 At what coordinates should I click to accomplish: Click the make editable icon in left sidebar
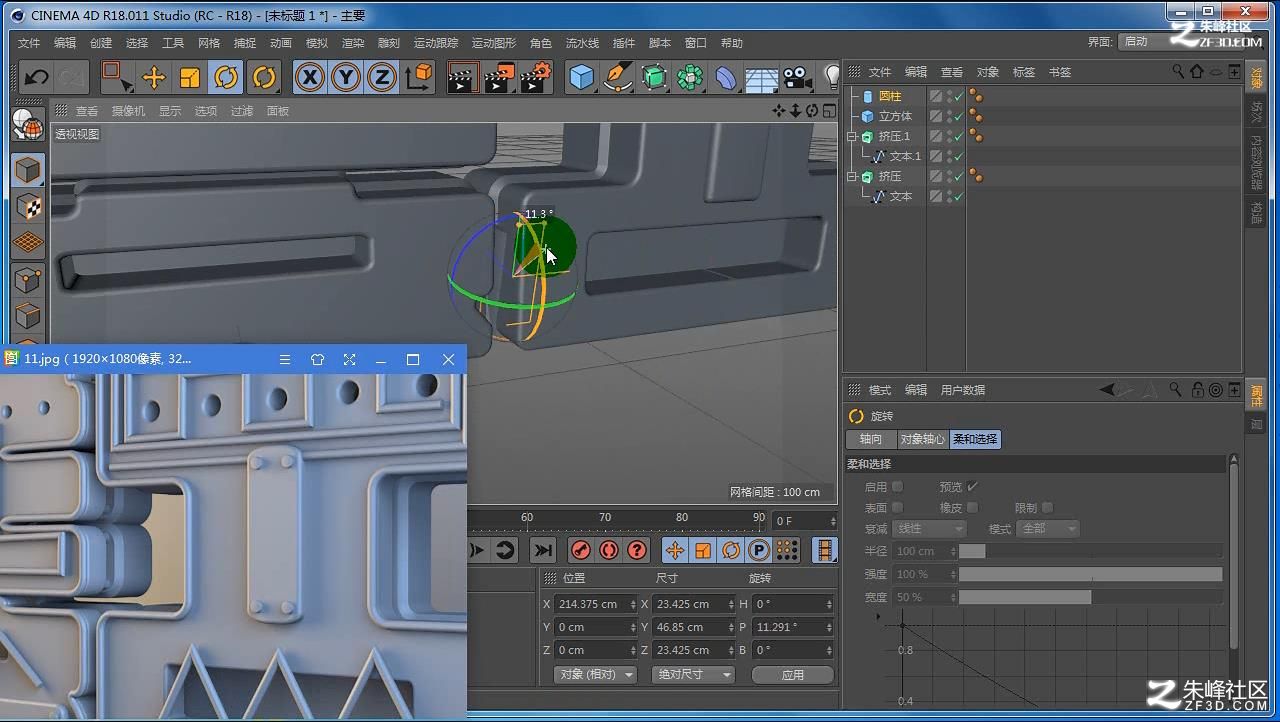tap(28, 124)
